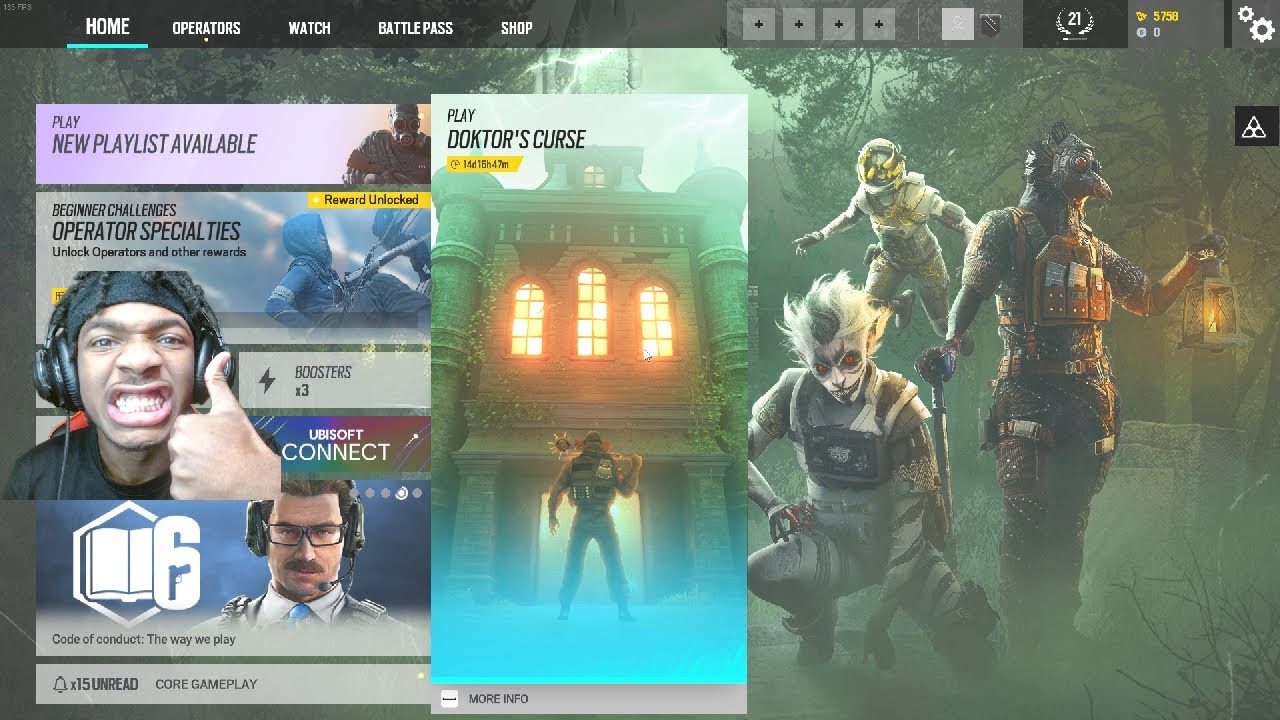Click the player profile avatar icon

click(x=958, y=24)
